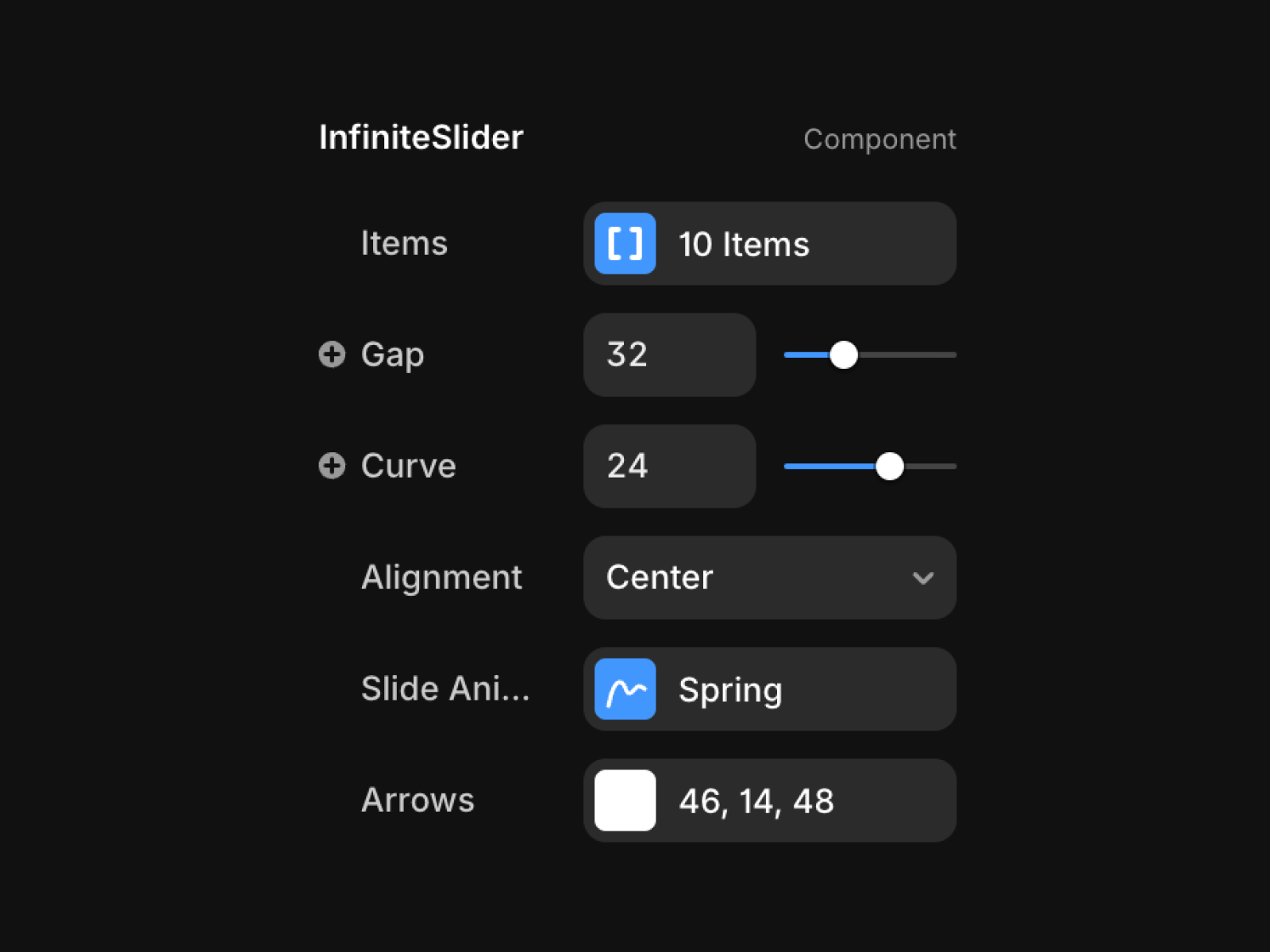Select the Items property label

[x=404, y=243]
